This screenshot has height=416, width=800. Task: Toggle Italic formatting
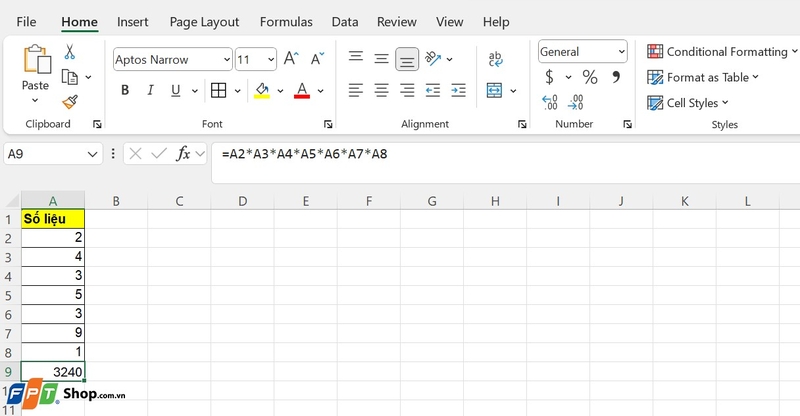click(150, 90)
